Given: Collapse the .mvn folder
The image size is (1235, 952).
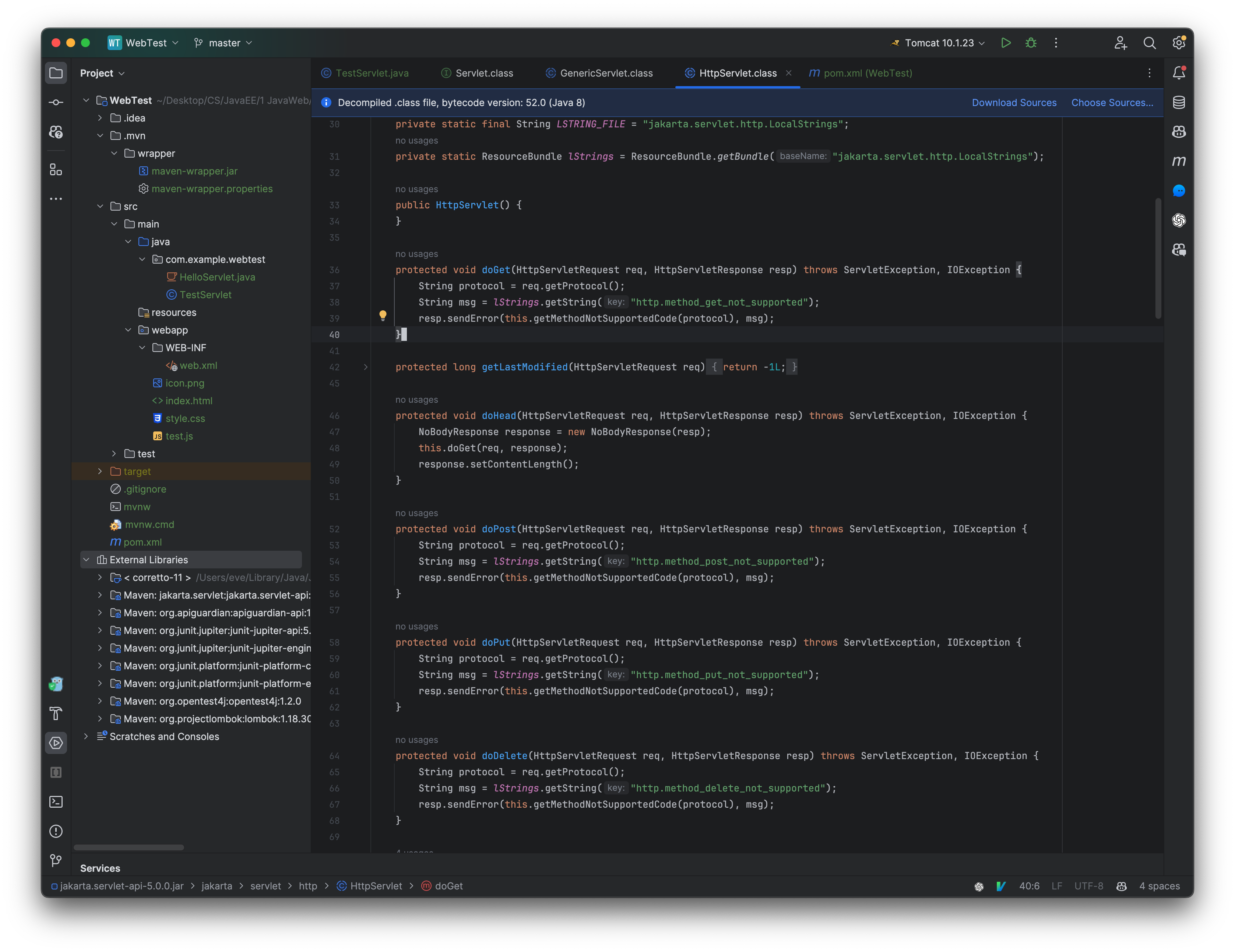Looking at the screenshot, I should [100, 136].
